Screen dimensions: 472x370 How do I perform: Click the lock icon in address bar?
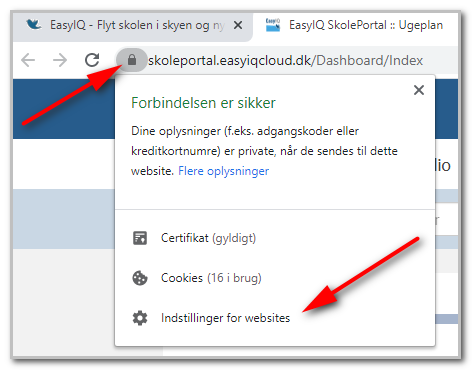pyautogui.click(x=132, y=60)
